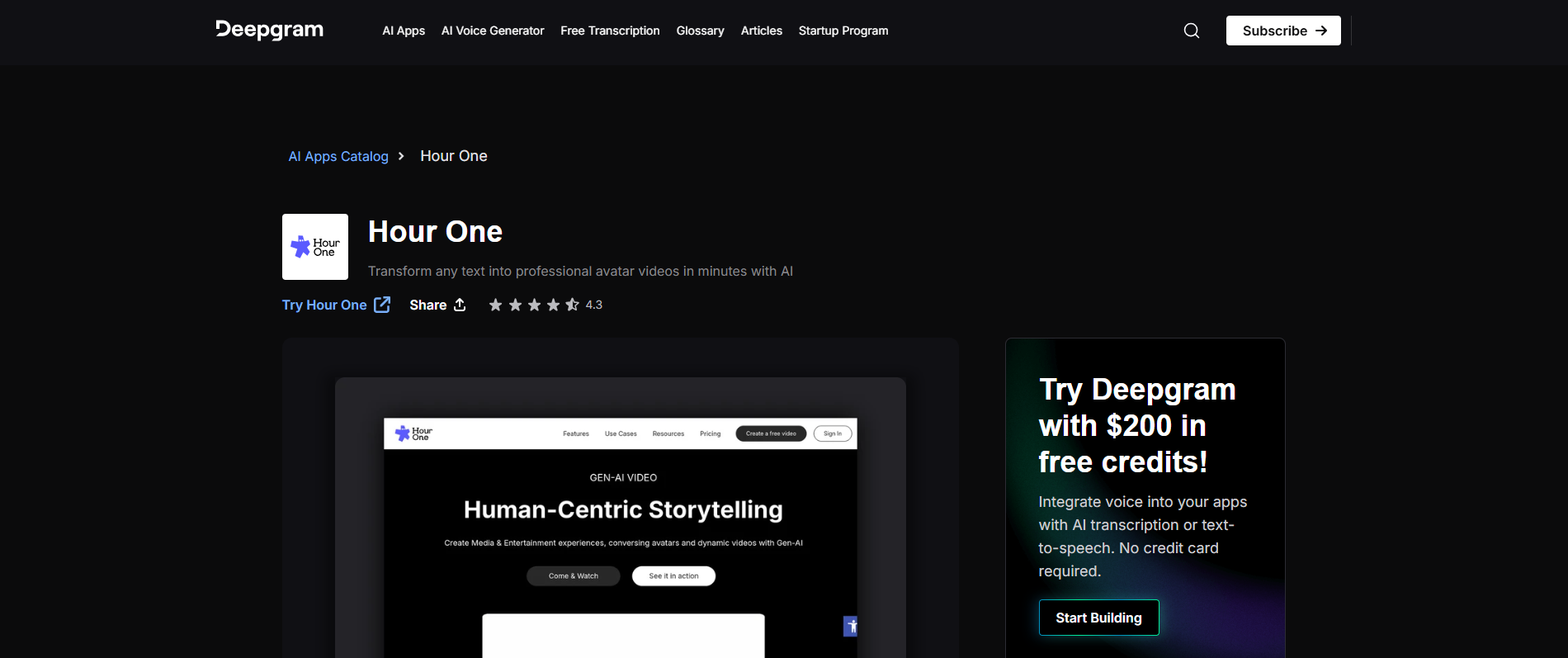Click 'Resources' in preview navigation
The width and height of the screenshot is (1568, 658).
point(668,433)
